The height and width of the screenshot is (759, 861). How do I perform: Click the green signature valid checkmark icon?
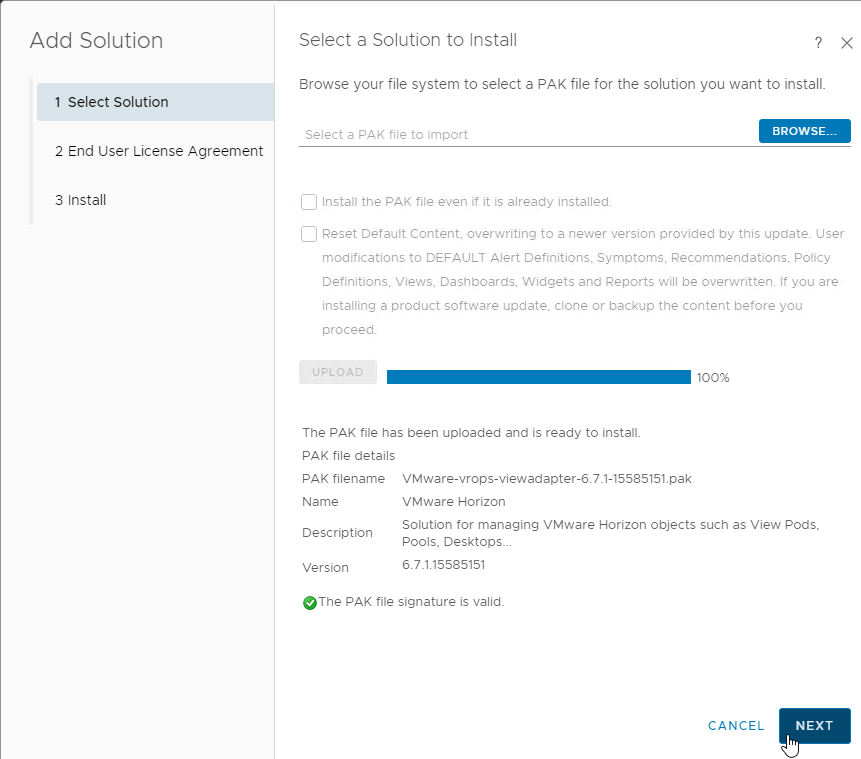coord(310,602)
